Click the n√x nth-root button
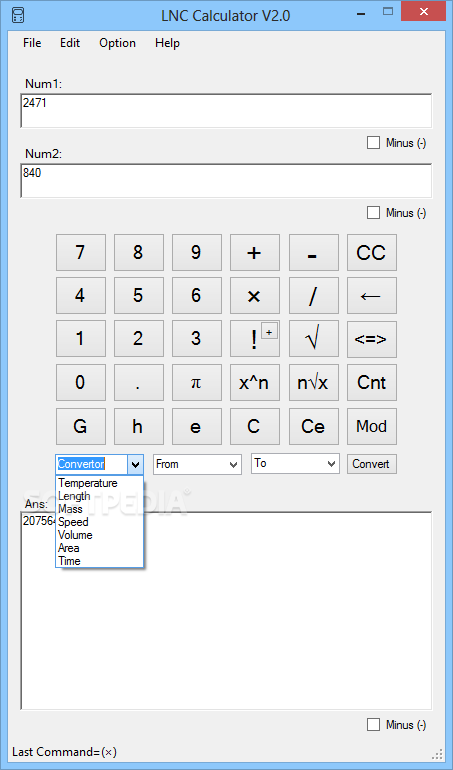 click(313, 383)
